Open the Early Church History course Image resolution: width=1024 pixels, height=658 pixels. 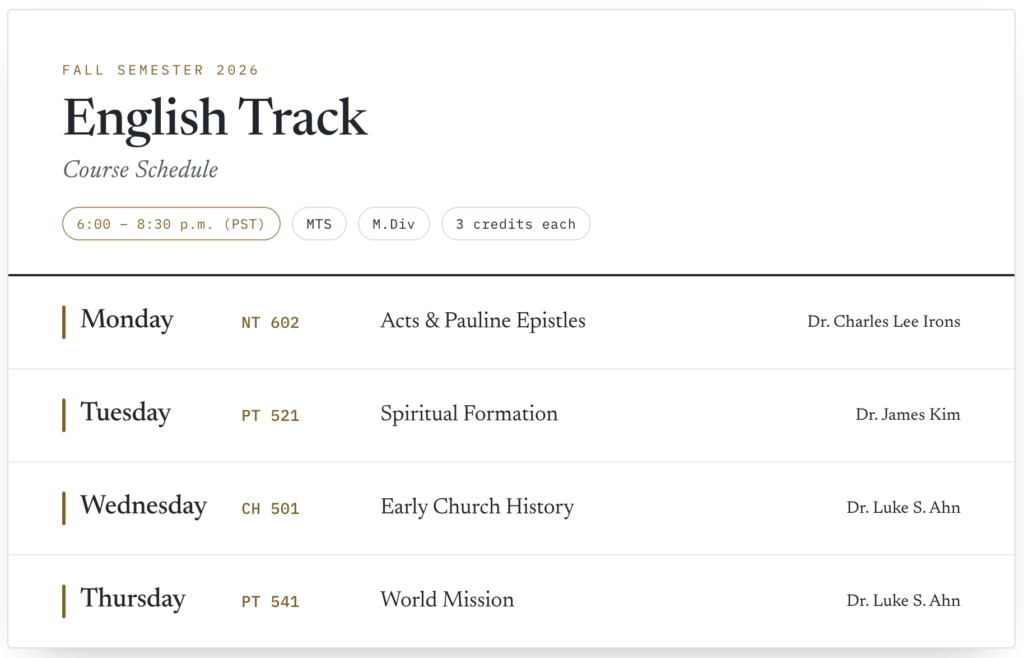pos(477,507)
